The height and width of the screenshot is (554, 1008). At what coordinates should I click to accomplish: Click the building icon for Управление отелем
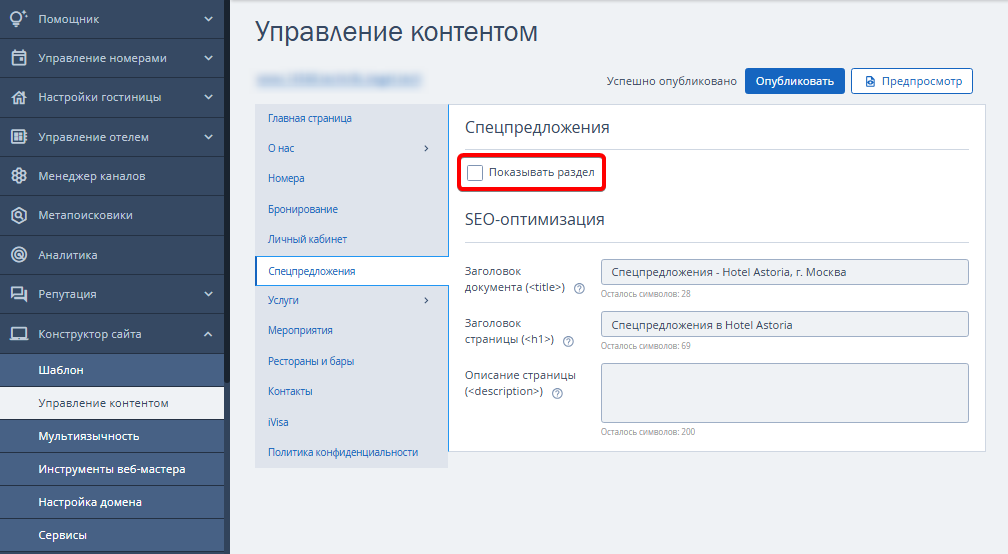[19, 137]
